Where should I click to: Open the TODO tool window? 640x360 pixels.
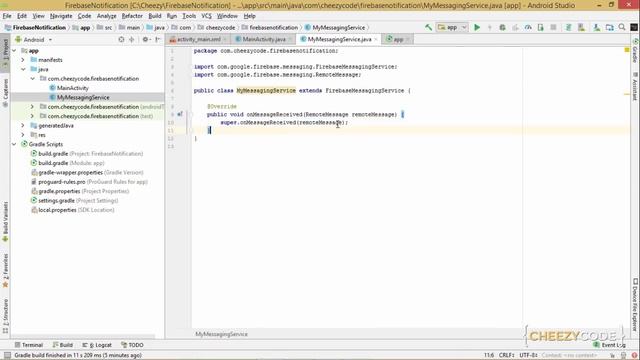click(132, 345)
